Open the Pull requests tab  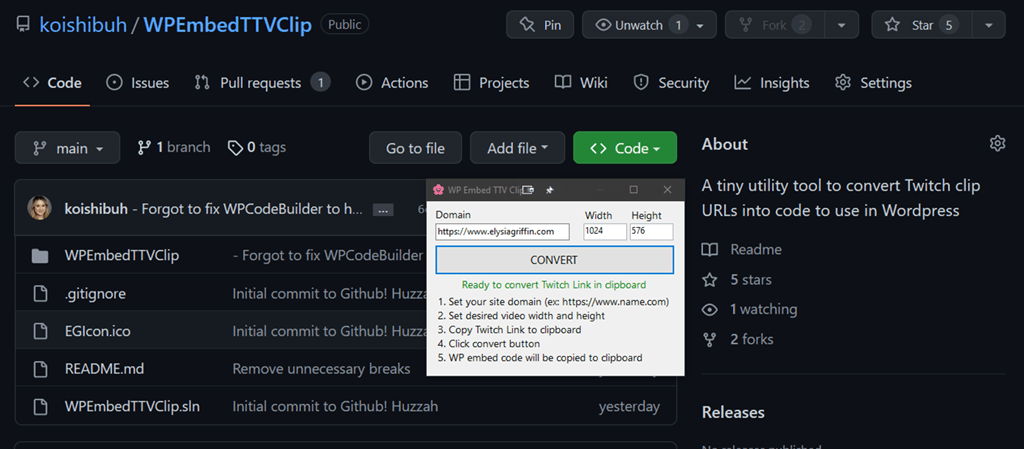pyautogui.click(x=263, y=83)
